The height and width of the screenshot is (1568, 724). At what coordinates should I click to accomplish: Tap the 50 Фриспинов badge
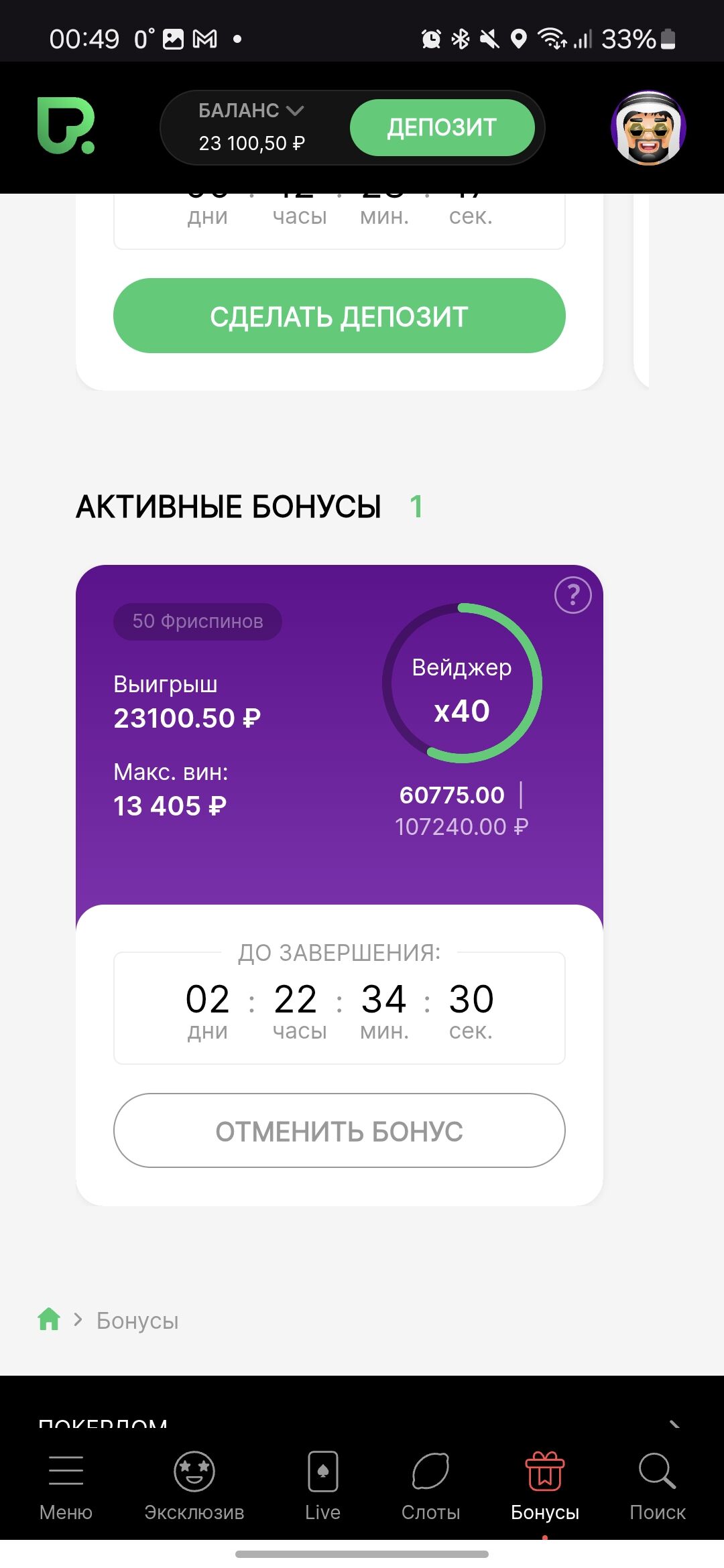pos(198,621)
